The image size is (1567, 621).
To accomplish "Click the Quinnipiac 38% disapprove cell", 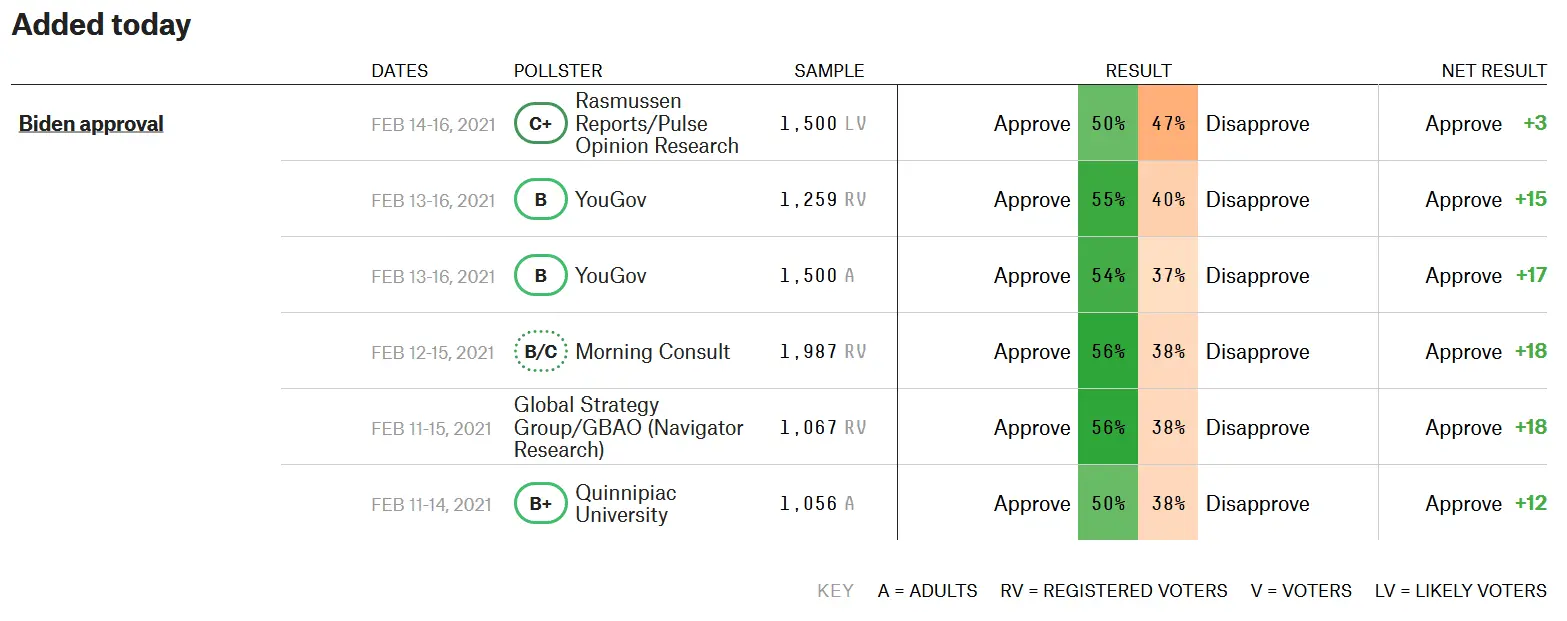I will (x=1168, y=504).
